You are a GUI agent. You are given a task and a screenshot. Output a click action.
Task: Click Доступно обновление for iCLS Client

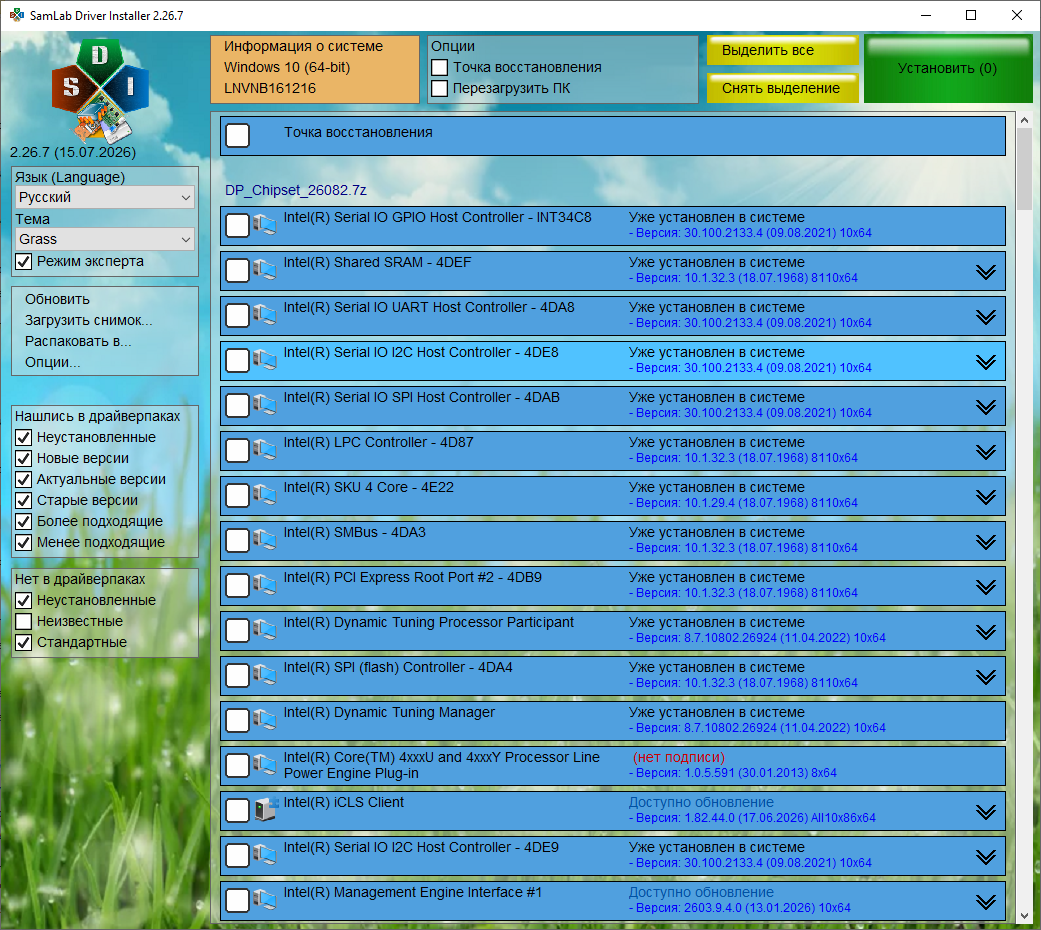point(701,803)
